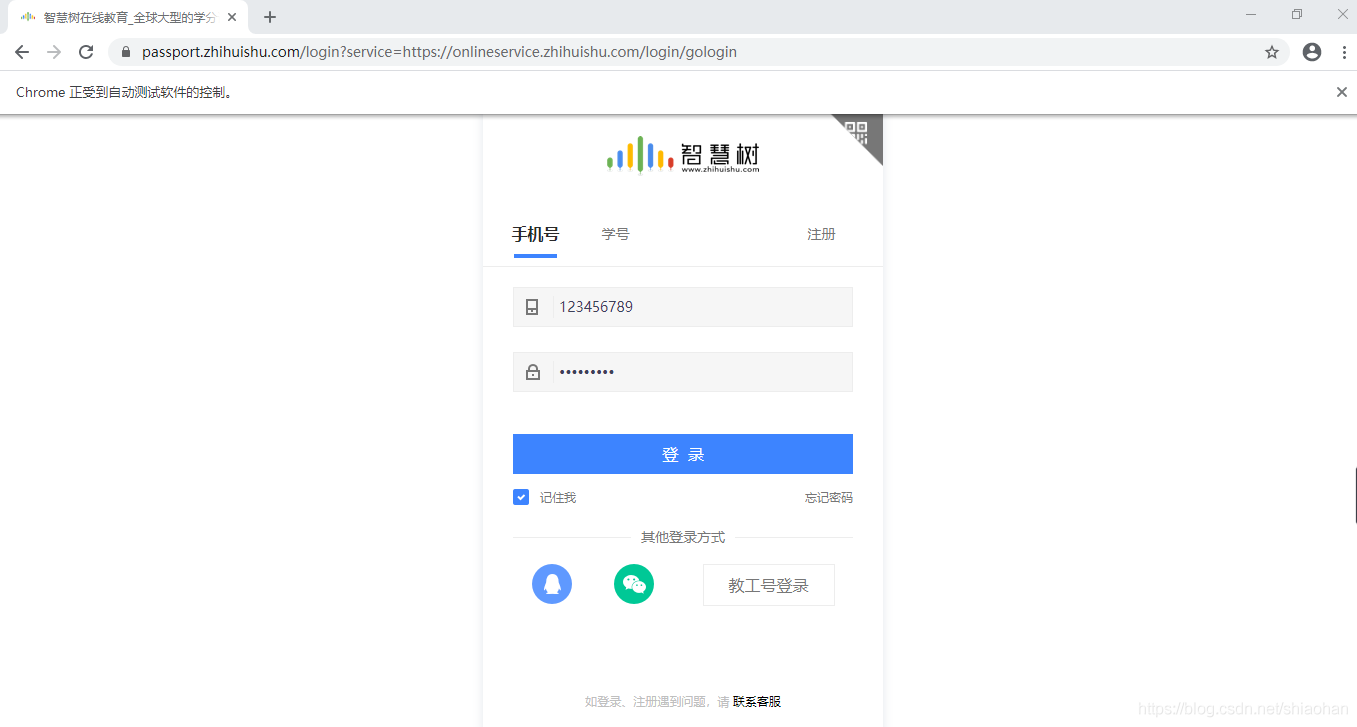This screenshot has height=727, width=1357.
Task: Click the browser forward arrow
Action: pos(54,52)
